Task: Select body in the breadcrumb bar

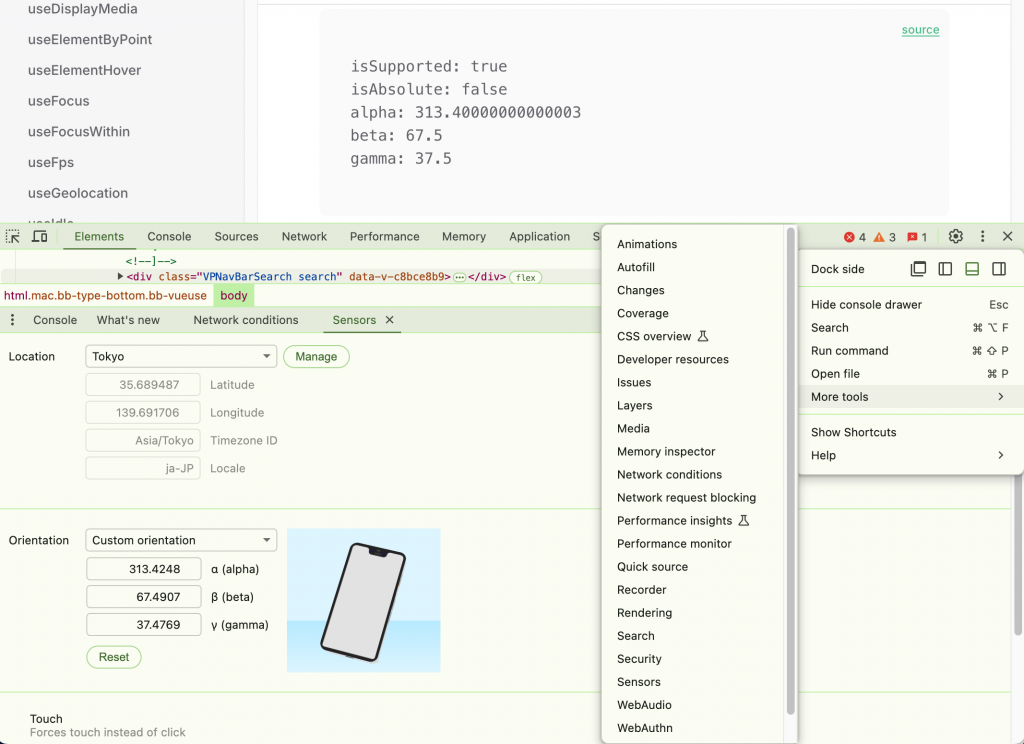Action: (x=234, y=295)
